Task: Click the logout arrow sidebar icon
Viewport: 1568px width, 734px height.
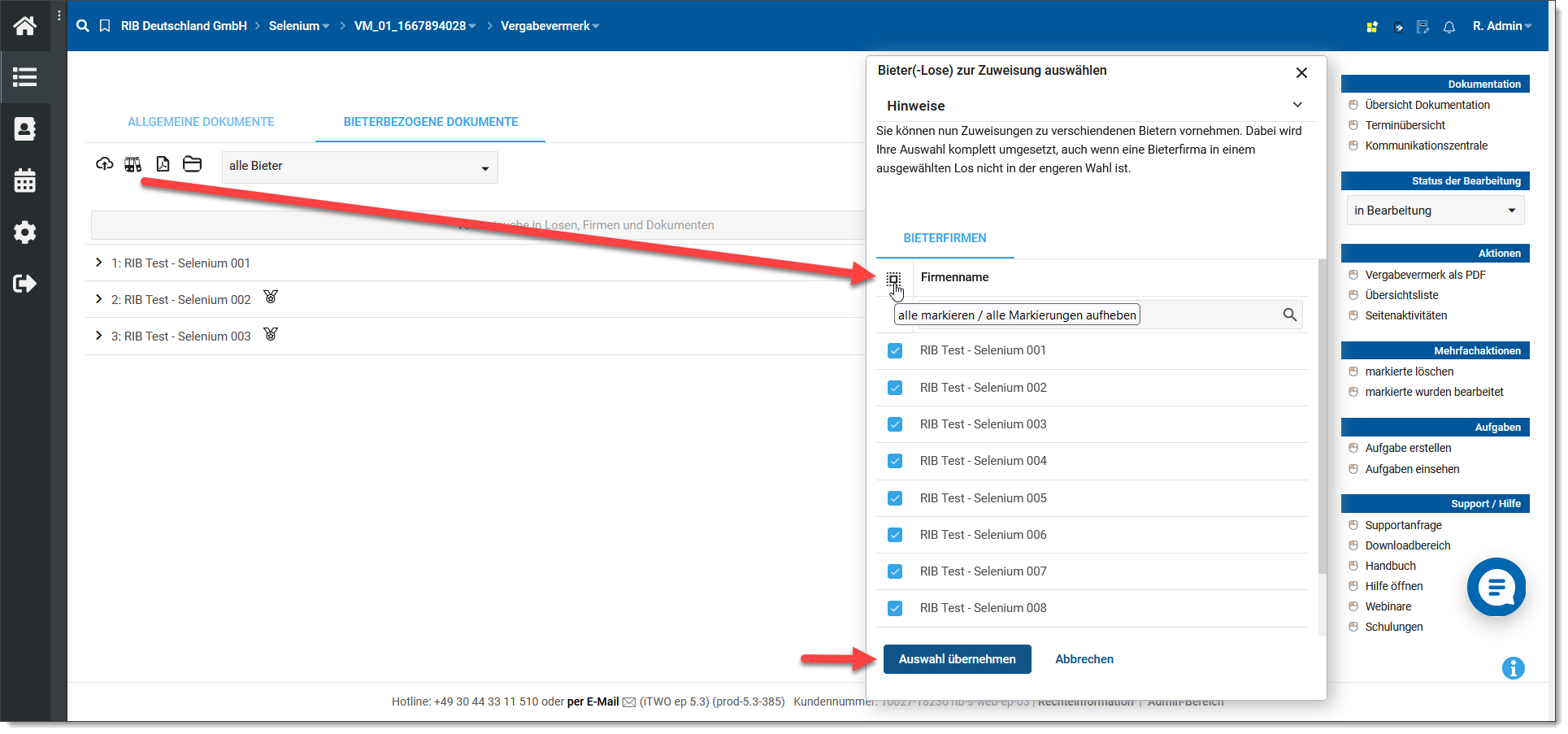Action: tap(24, 283)
